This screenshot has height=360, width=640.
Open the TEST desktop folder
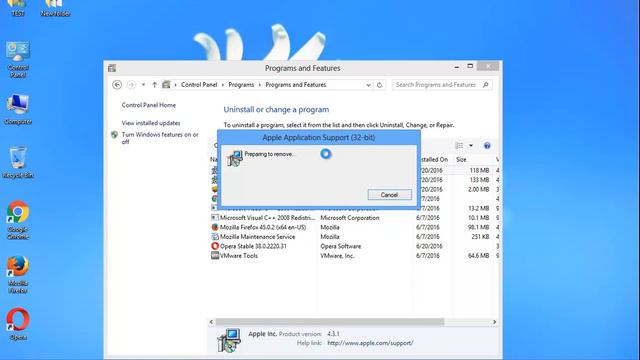pos(17,8)
